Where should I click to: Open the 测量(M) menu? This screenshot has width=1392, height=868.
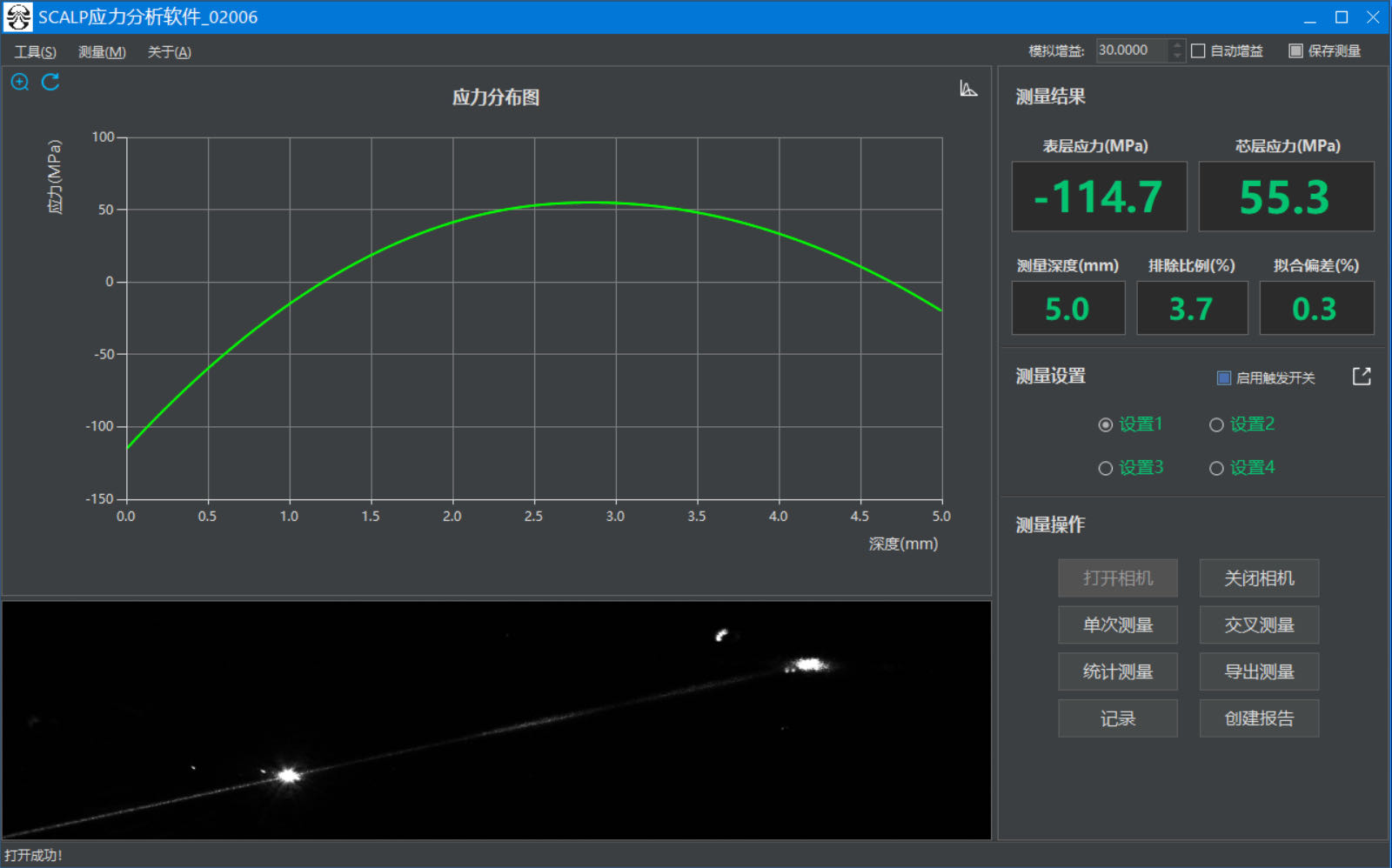[102, 52]
